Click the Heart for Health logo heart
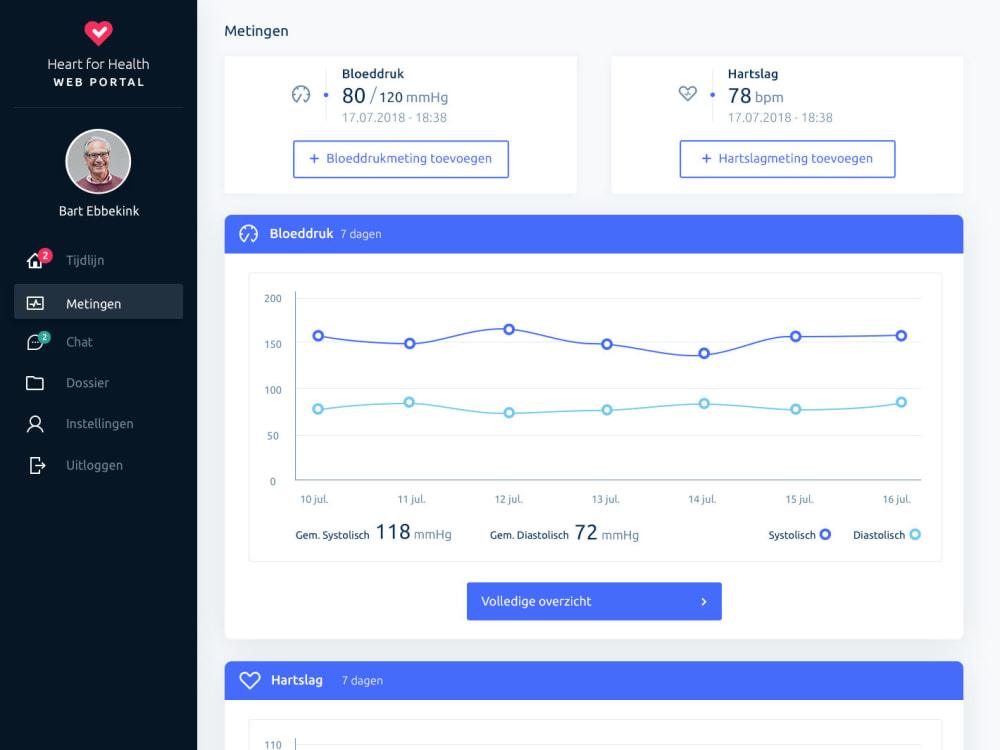Screen dimensions: 1000x750 coord(98,33)
